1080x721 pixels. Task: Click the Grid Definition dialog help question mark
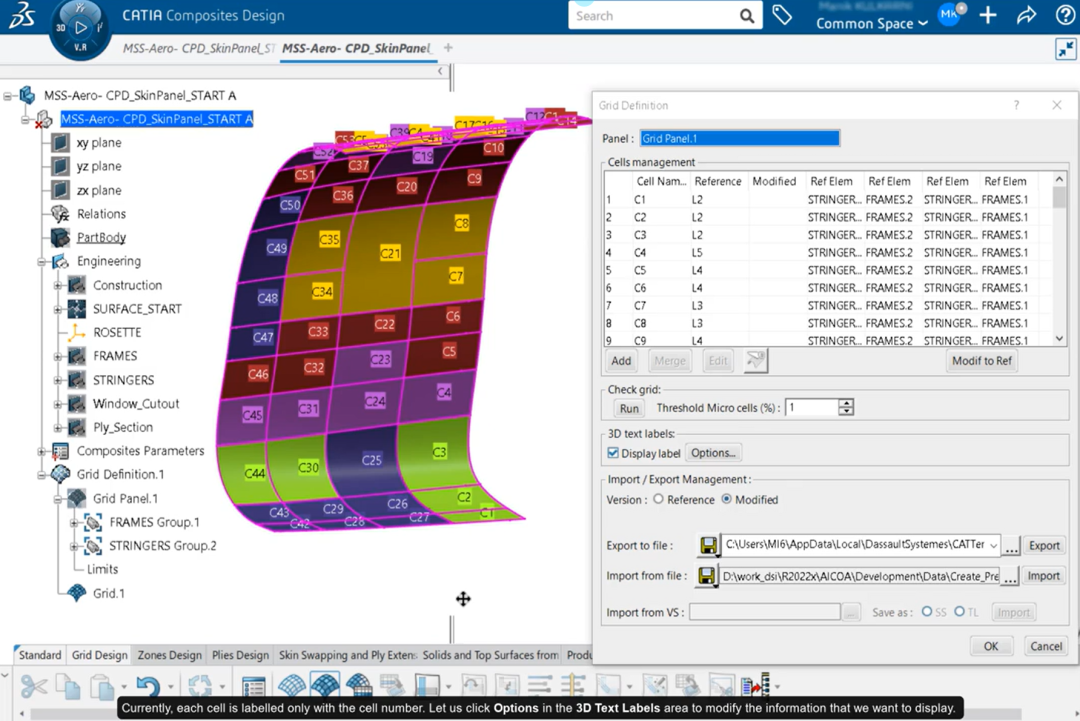[x=1016, y=105]
